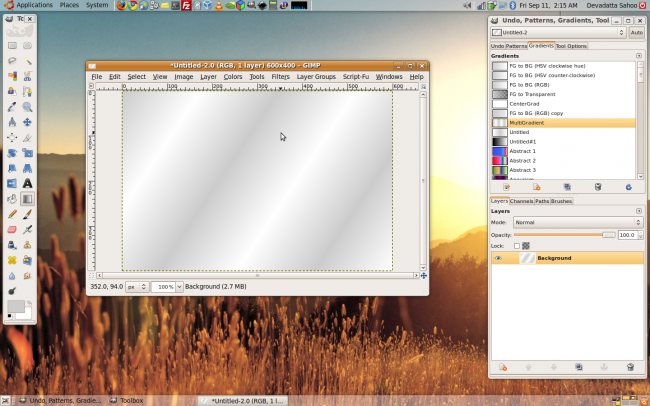650x406 pixels.
Task: Toggle the Auto button in dock
Action: [636, 32]
